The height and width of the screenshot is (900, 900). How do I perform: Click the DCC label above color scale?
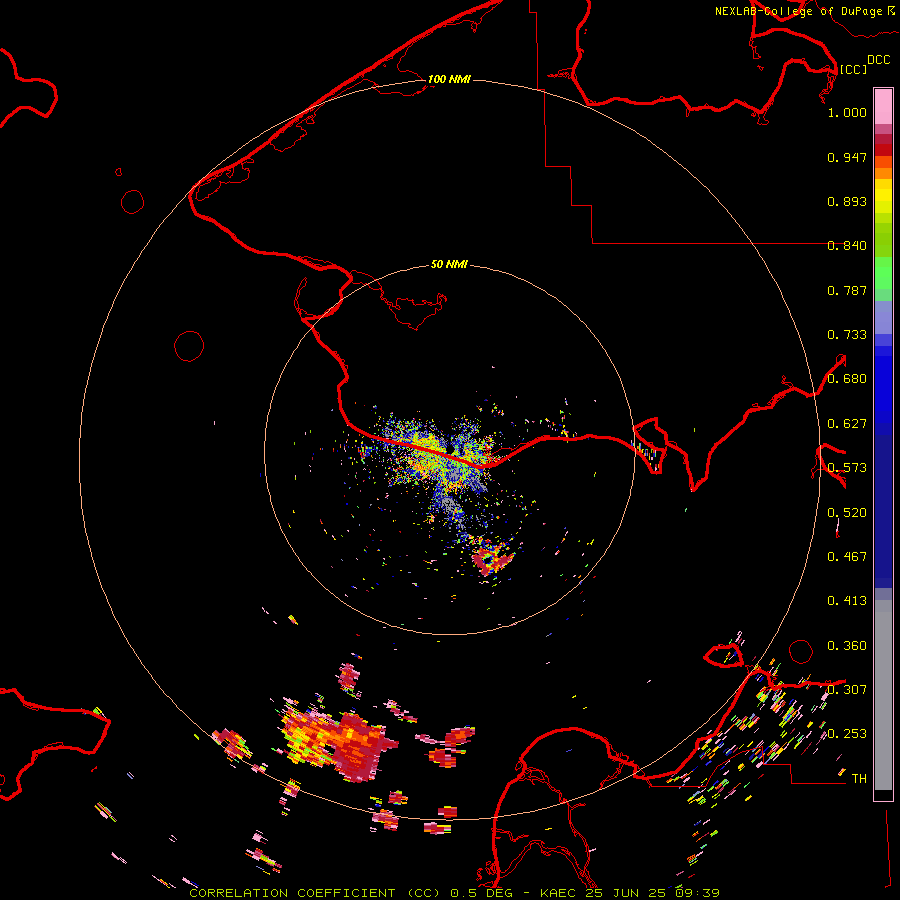pyautogui.click(x=878, y=60)
